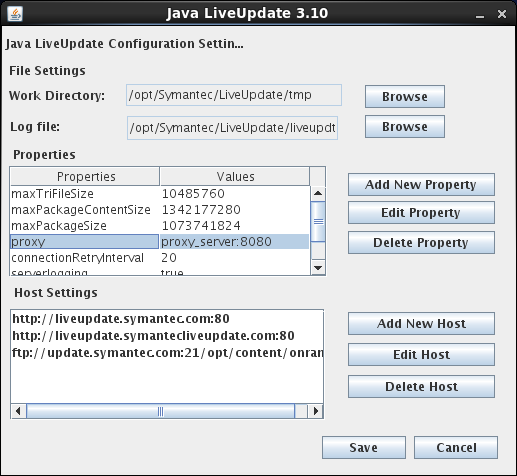Image resolution: width=517 pixels, height=476 pixels.
Task: Click Add New Host button
Action: pos(421,324)
